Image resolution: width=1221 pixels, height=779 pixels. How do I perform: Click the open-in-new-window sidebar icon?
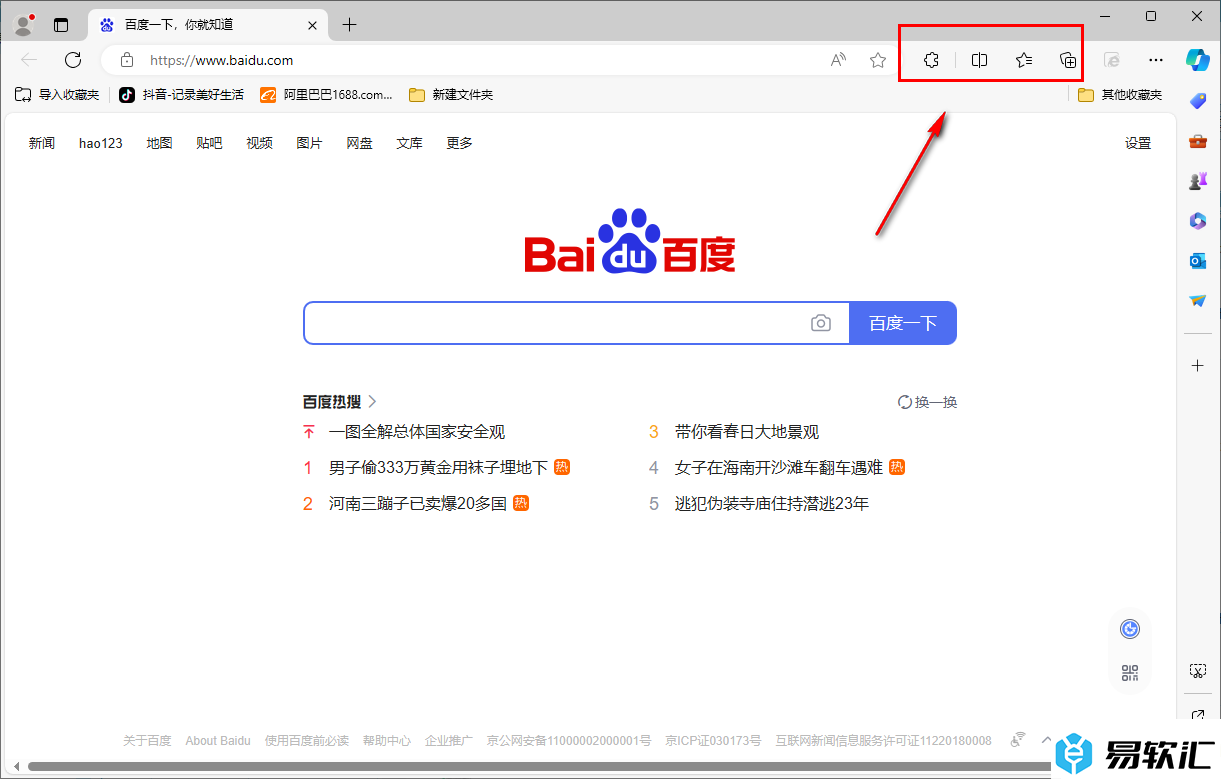[x=1197, y=715]
